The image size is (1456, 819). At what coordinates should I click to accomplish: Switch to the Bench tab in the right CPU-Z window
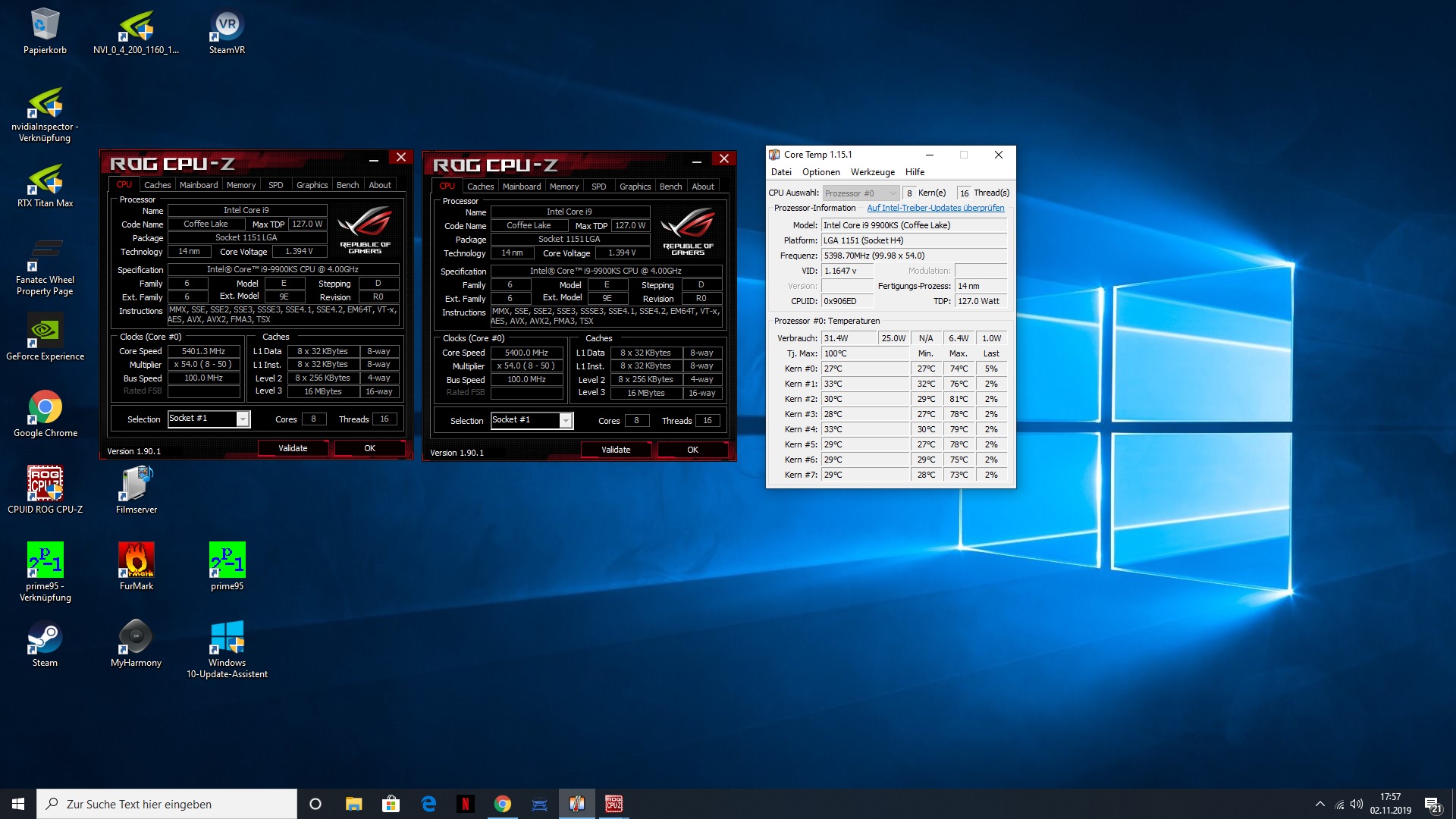click(670, 187)
